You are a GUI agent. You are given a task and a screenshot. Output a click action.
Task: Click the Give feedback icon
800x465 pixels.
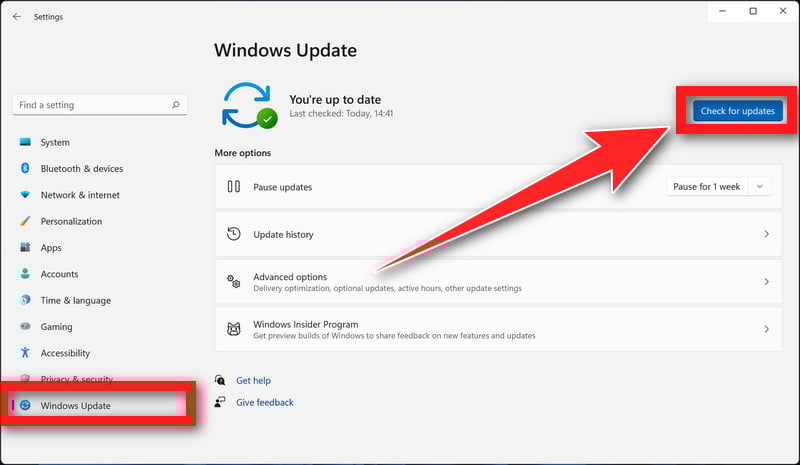[x=220, y=402]
